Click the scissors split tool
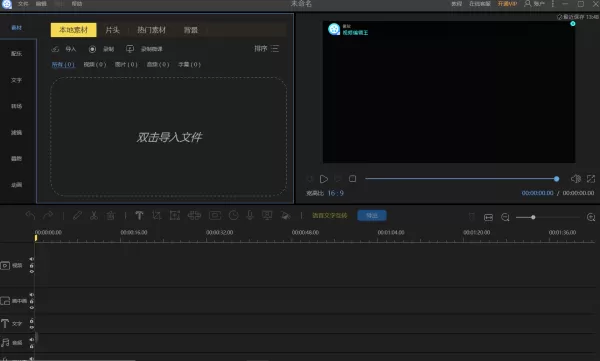 [94, 216]
